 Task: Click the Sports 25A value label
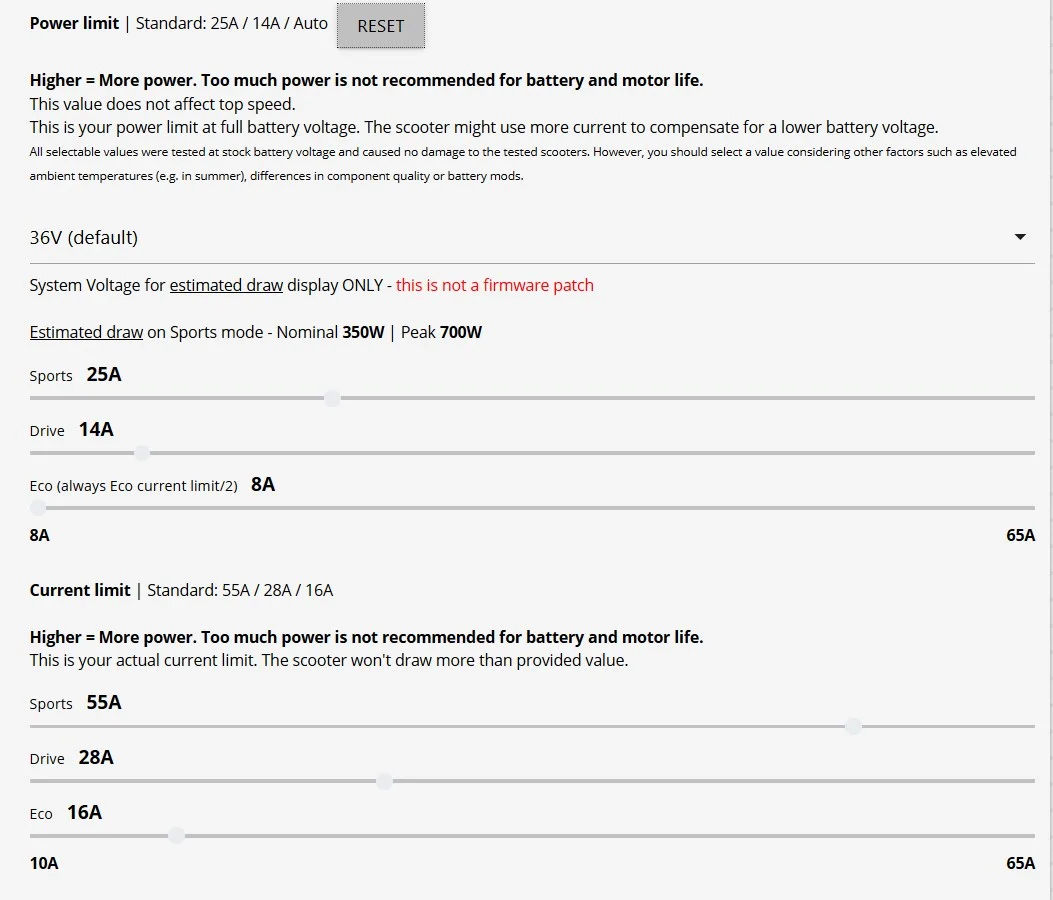[104, 374]
